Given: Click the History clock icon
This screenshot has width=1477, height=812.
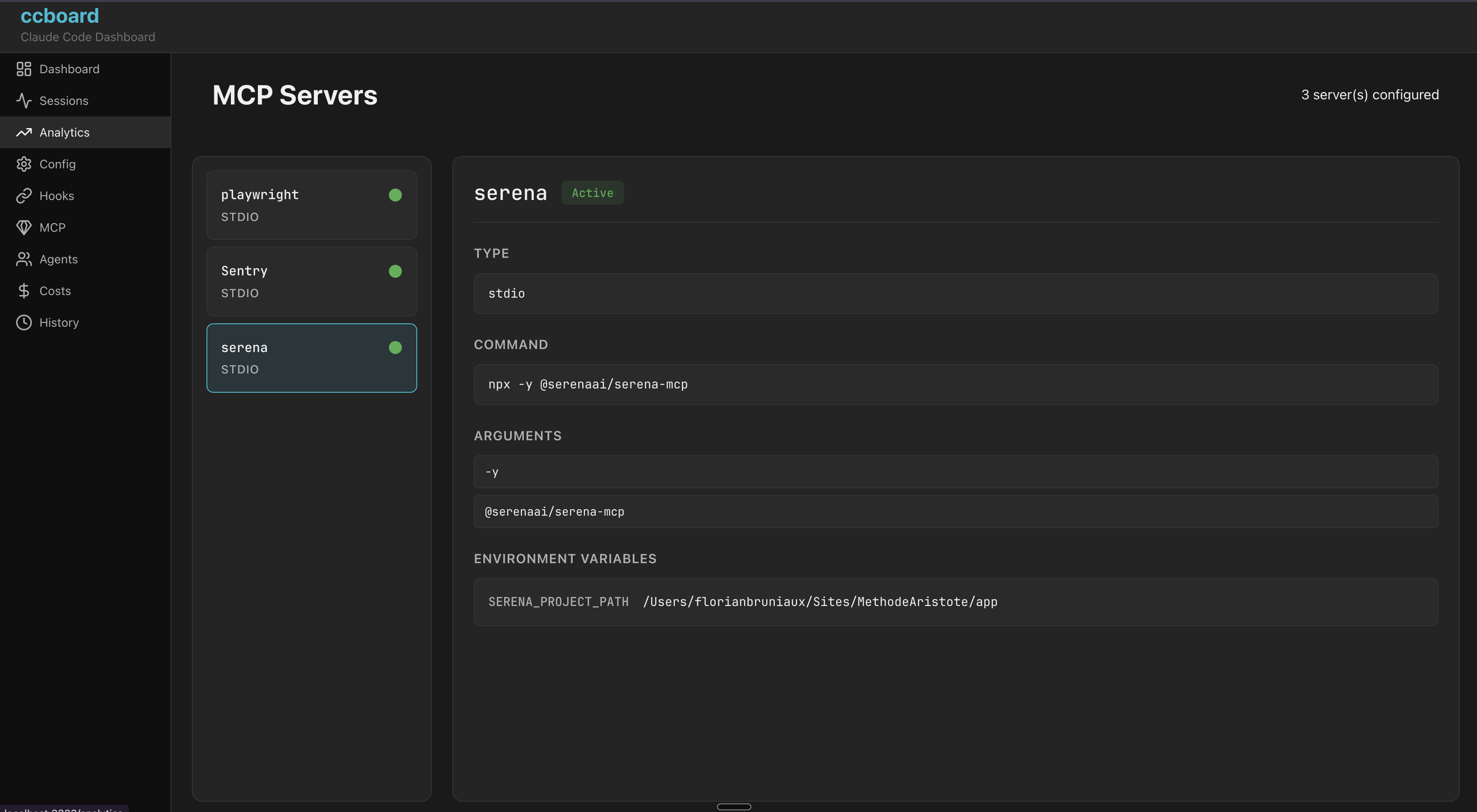Looking at the screenshot, I should point(24,322).
